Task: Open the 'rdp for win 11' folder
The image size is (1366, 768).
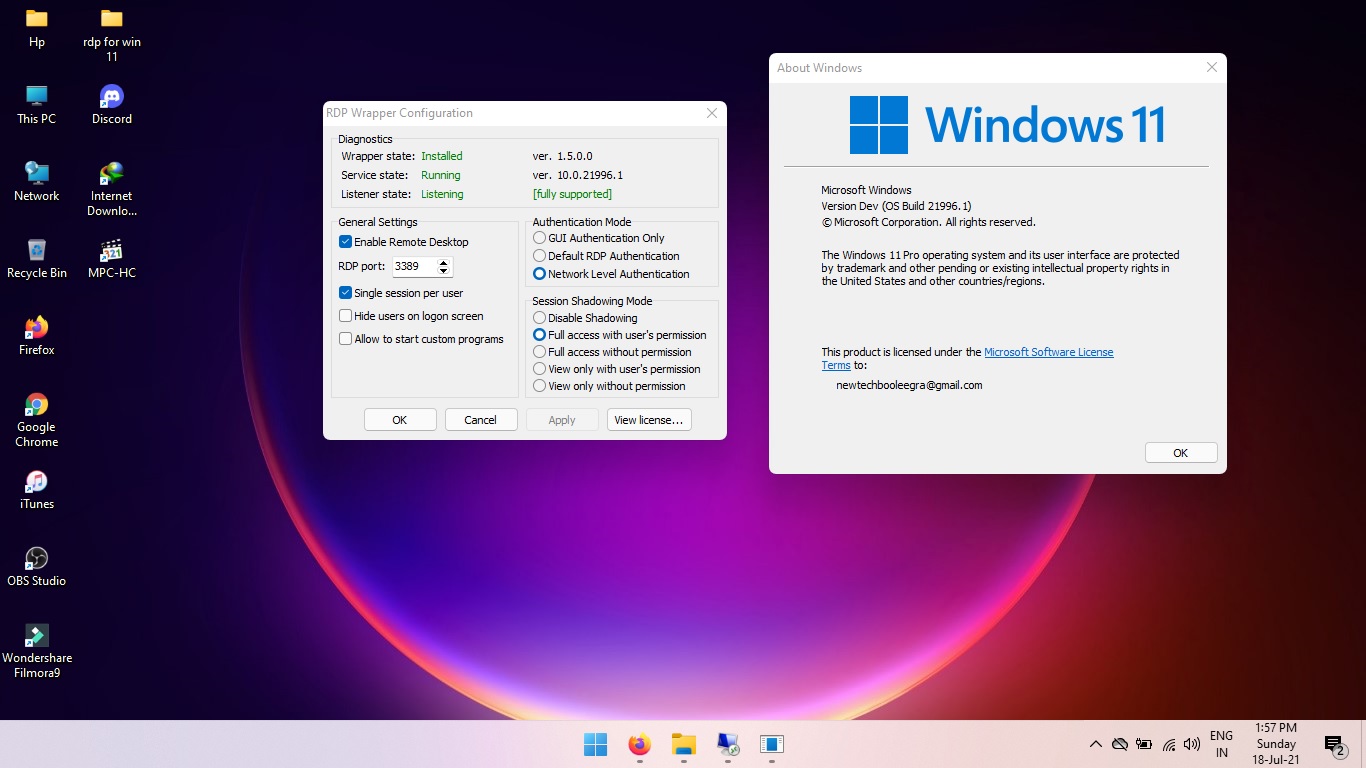Action: click(x=112, y=35)
